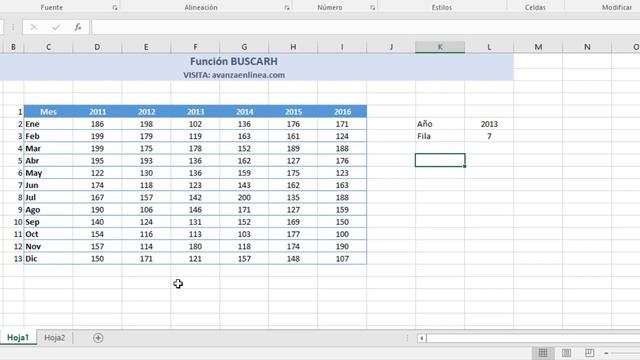Open Fuente group dialog launcher
Screen dimensions: 640x360
click(115, 8)
